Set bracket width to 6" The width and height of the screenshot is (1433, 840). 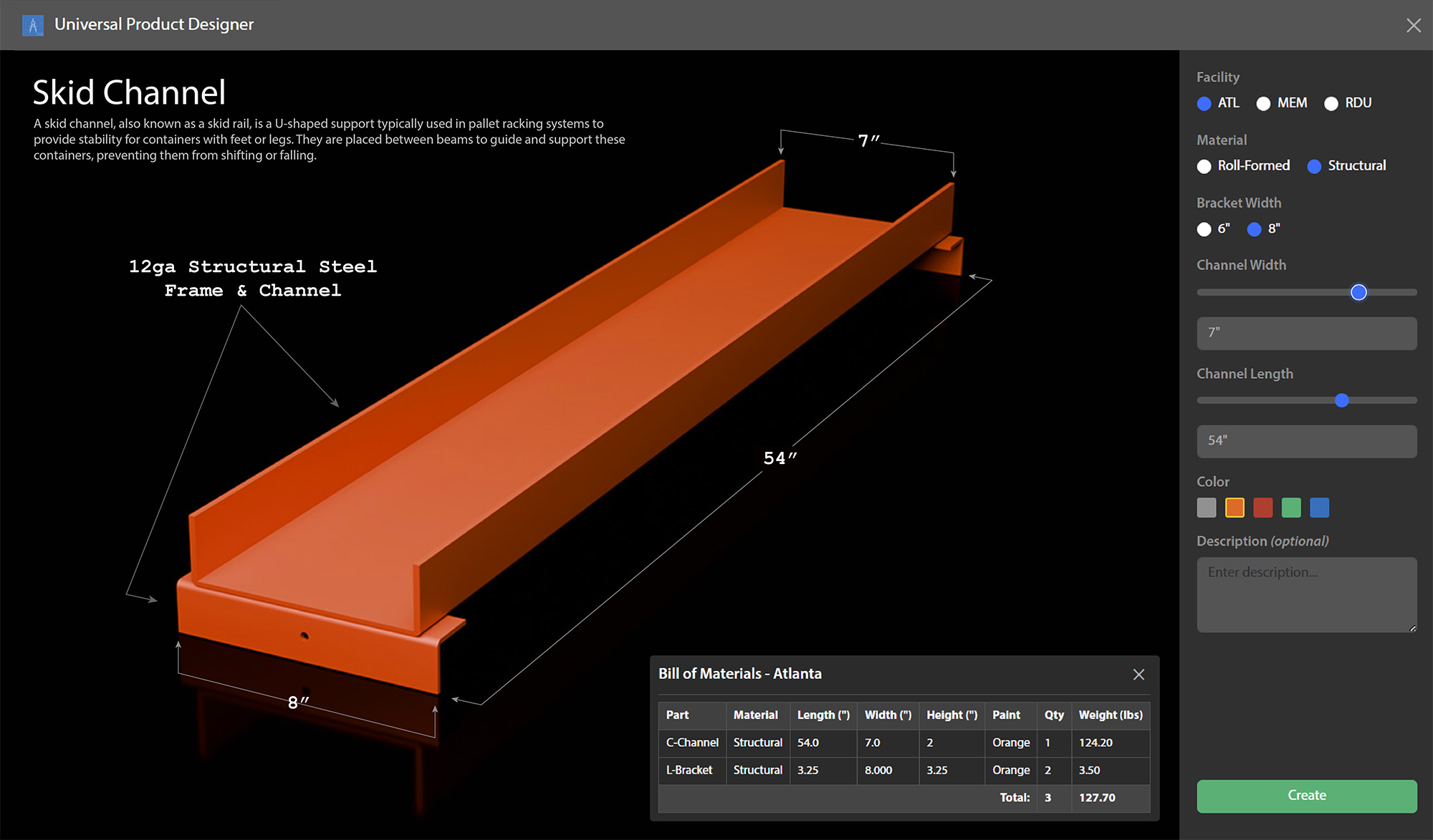click(x=1213, y=228)
